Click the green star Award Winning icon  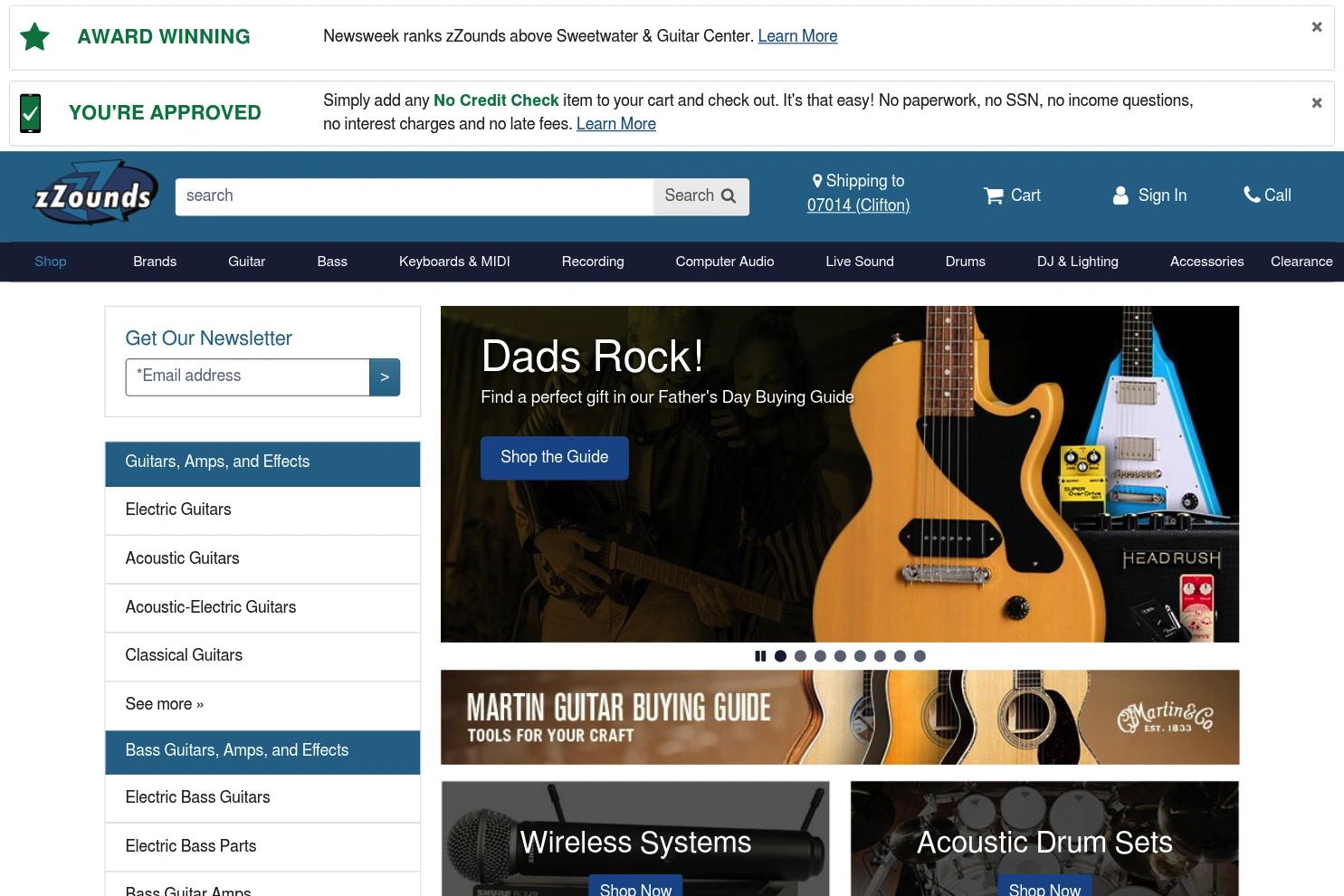coord(34,37)
